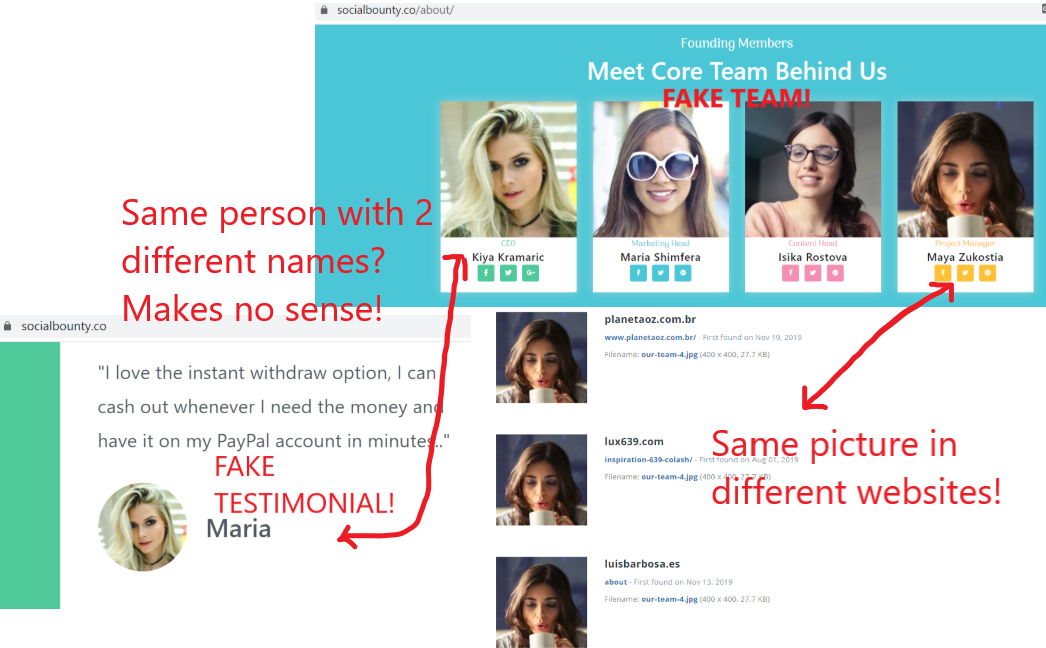Screen dimensions: 1046x648
Task: Open our-team-4.jpg filename under luisbarbosa.es
Action: coord(669,599)
